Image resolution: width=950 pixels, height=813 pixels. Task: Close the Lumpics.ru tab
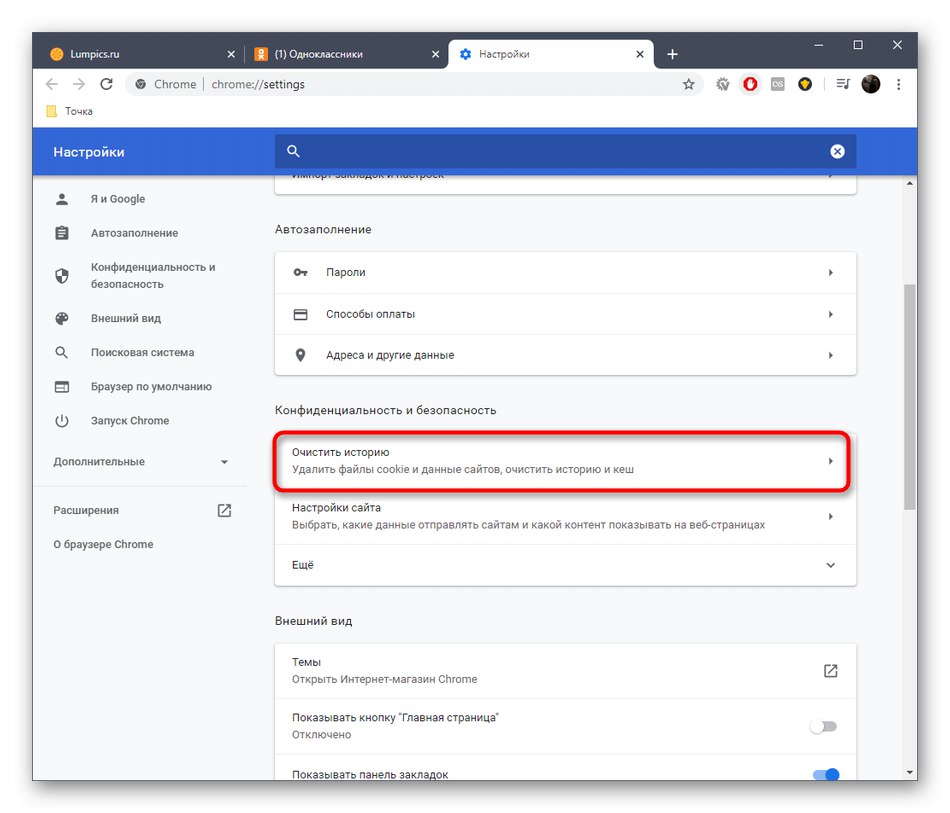[x=231, y=55]
